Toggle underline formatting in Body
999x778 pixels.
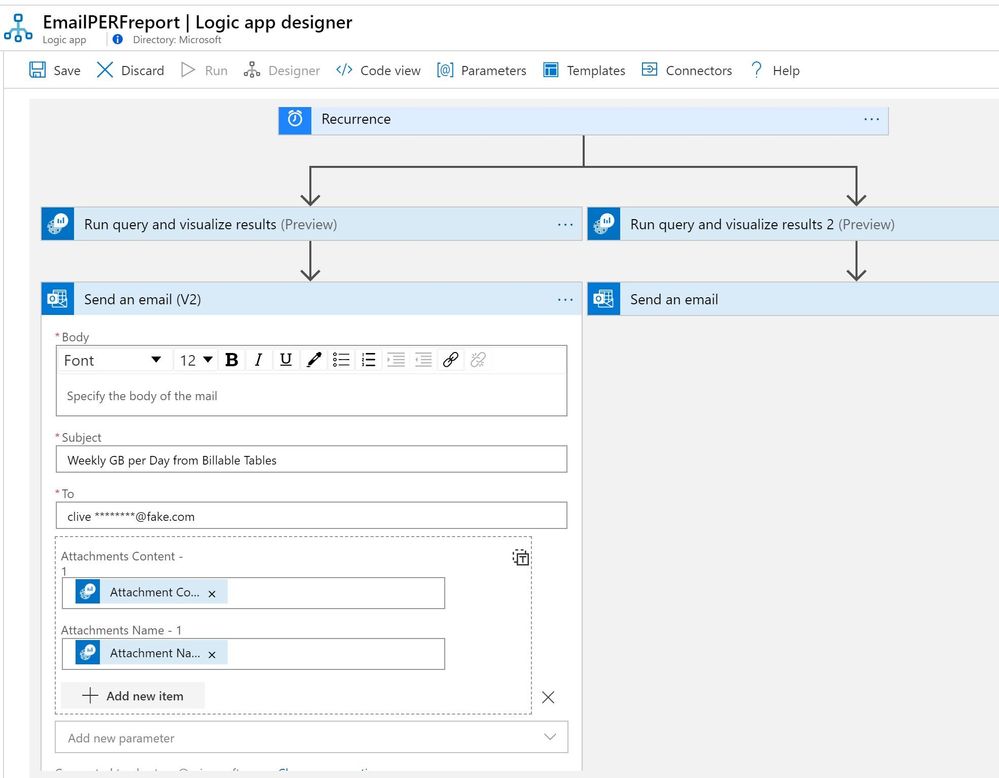286,360
